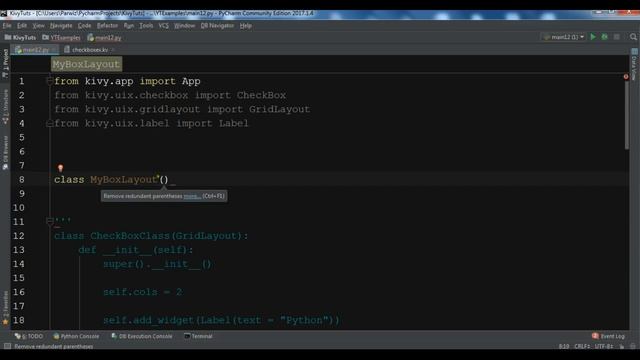The height and width of the screenshot is (360, 640).
Task: Open the Help menu
Action: [x=246, y=26]
